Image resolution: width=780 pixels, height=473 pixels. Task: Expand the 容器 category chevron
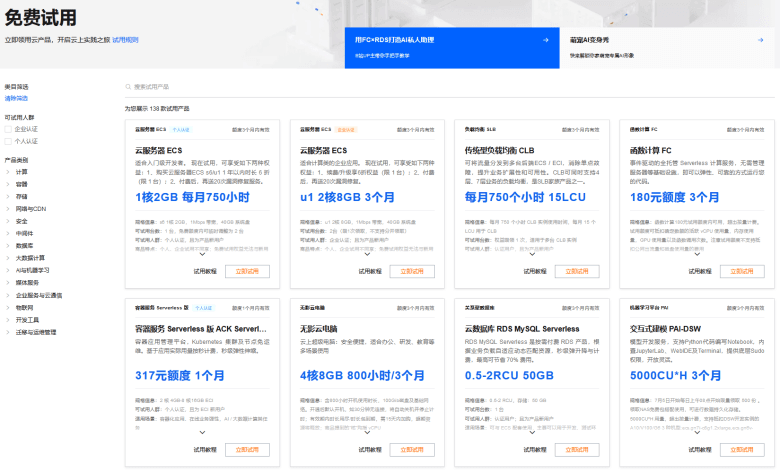tap(7, 185)
